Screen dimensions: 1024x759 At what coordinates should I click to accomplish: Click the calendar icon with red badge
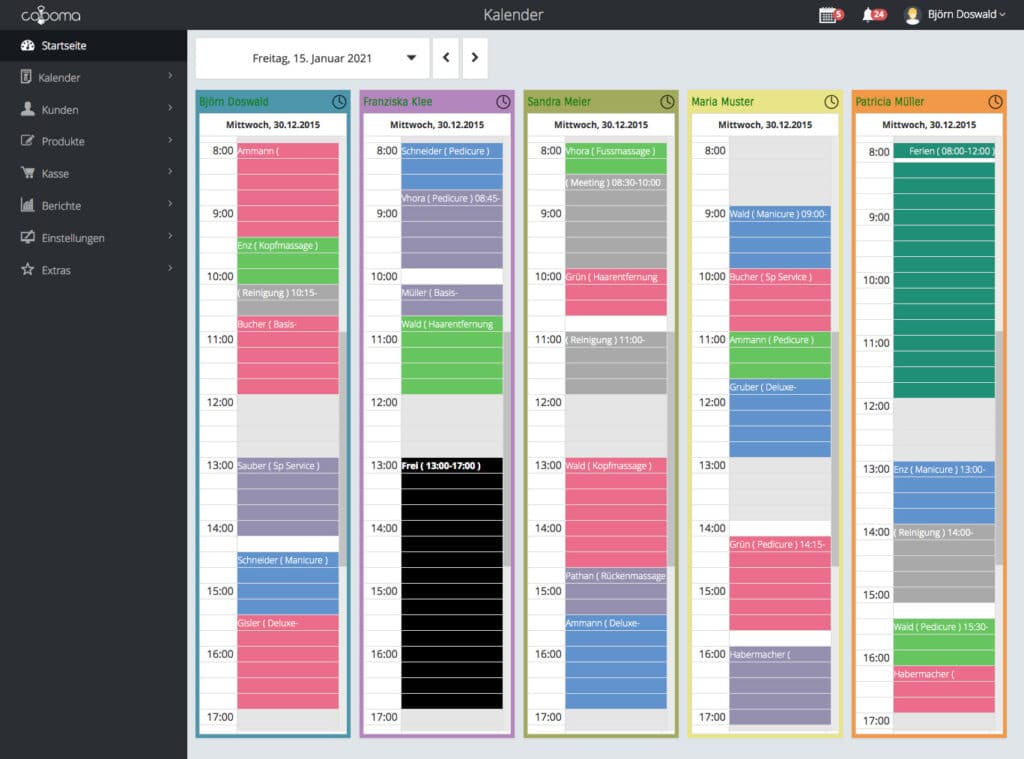pyautogui.click(x=830, y=15)
